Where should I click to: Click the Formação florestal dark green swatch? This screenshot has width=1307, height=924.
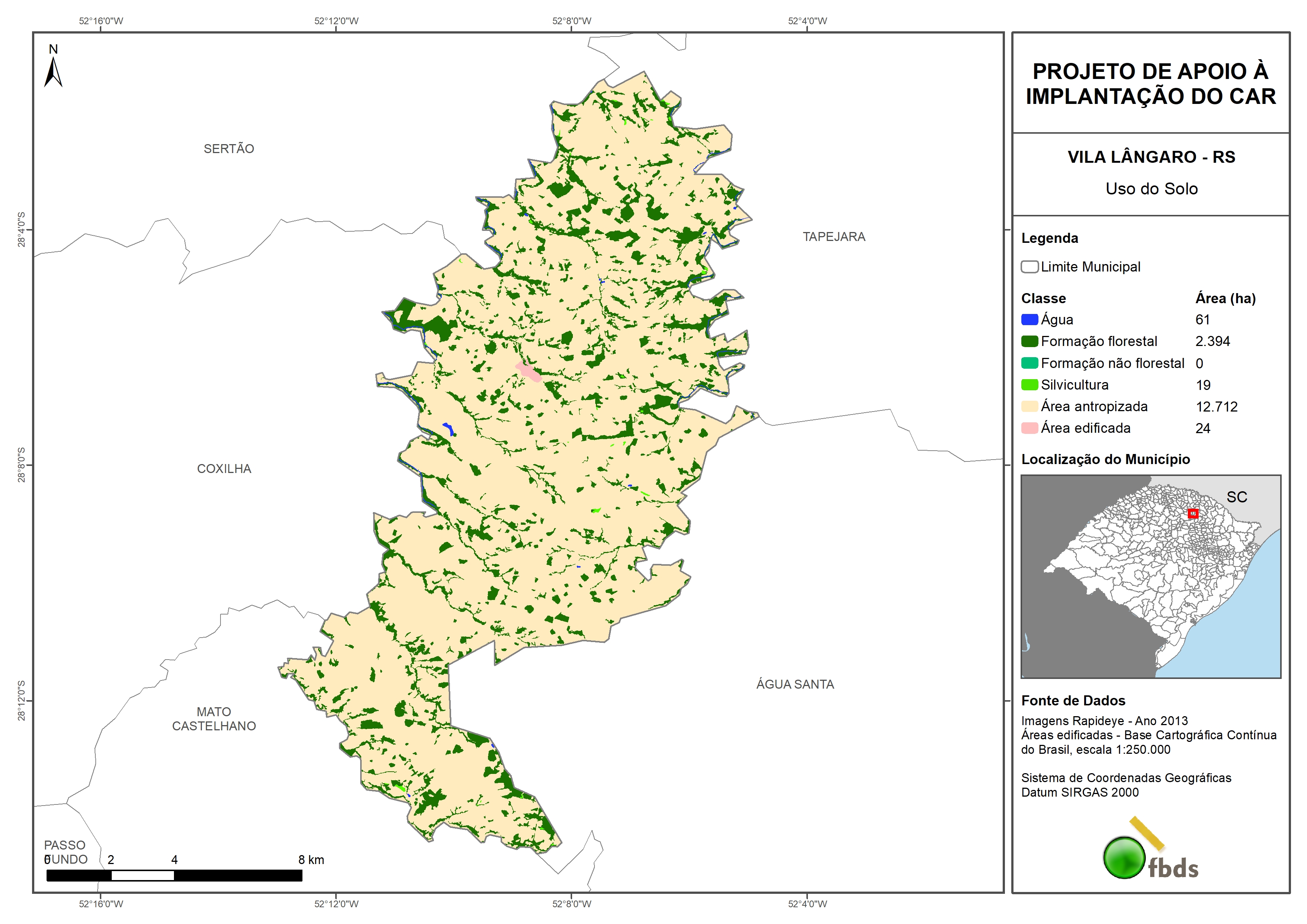coord(1029,342)
